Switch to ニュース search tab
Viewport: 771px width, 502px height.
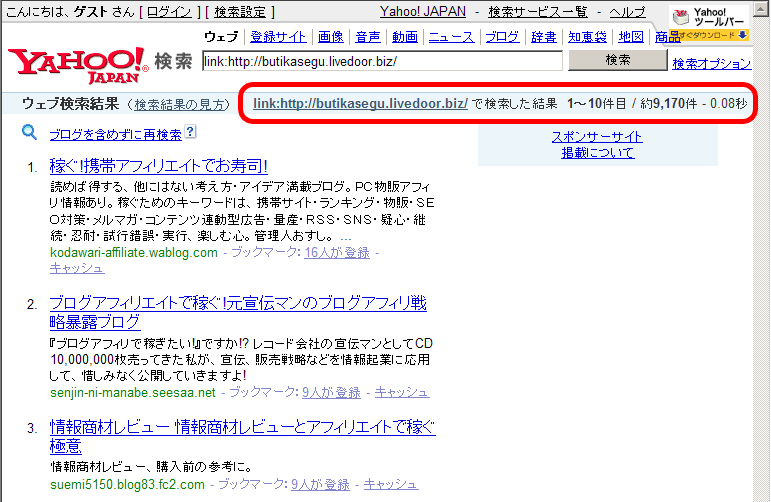(451, 36)
